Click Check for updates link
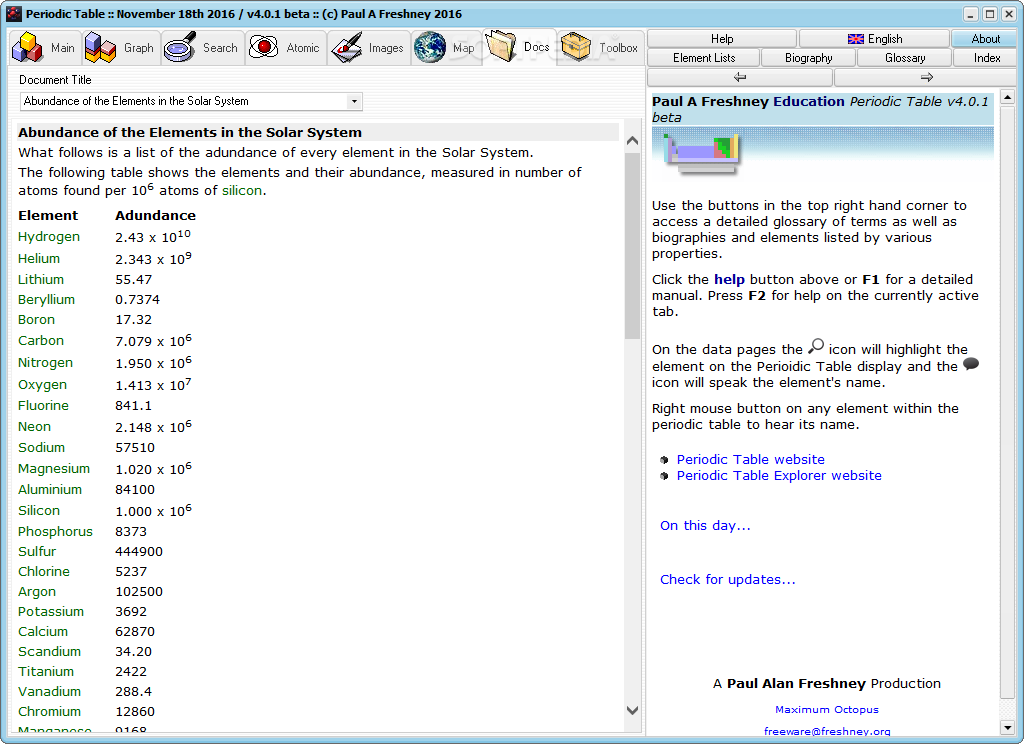 pyautogui.click(x=728, y=579)
